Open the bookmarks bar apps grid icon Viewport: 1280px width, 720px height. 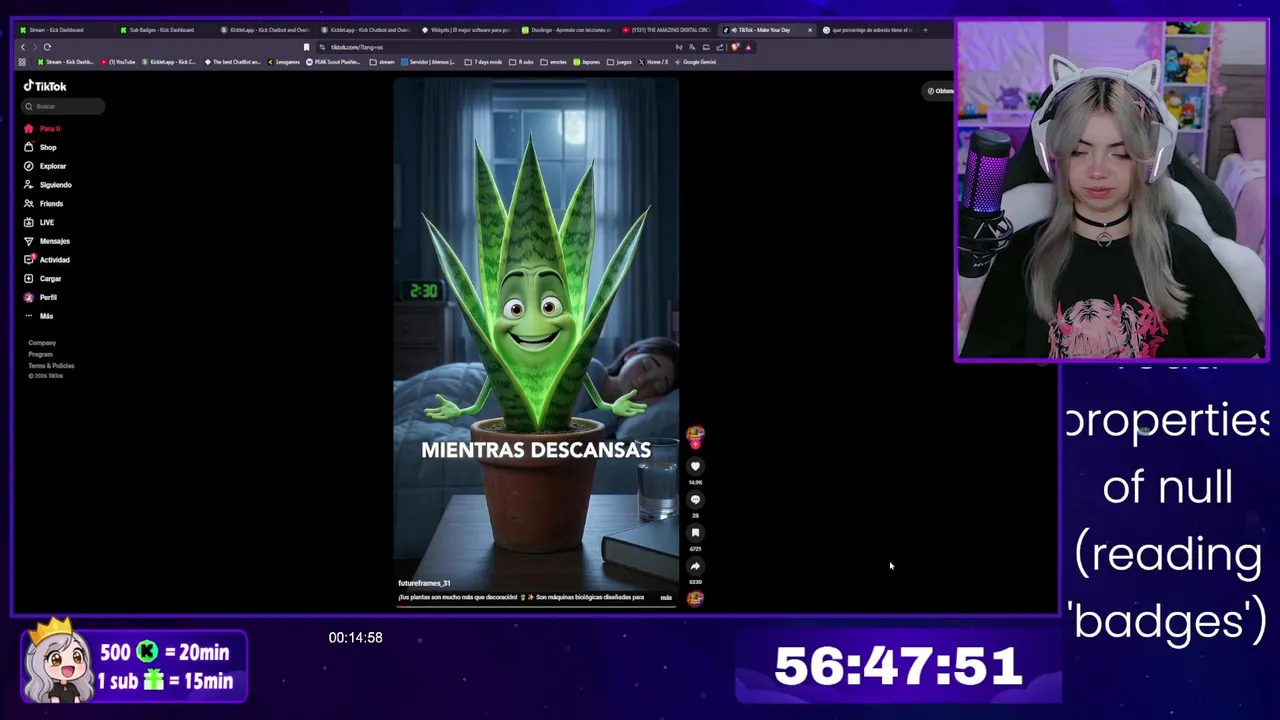coord(22,62)
